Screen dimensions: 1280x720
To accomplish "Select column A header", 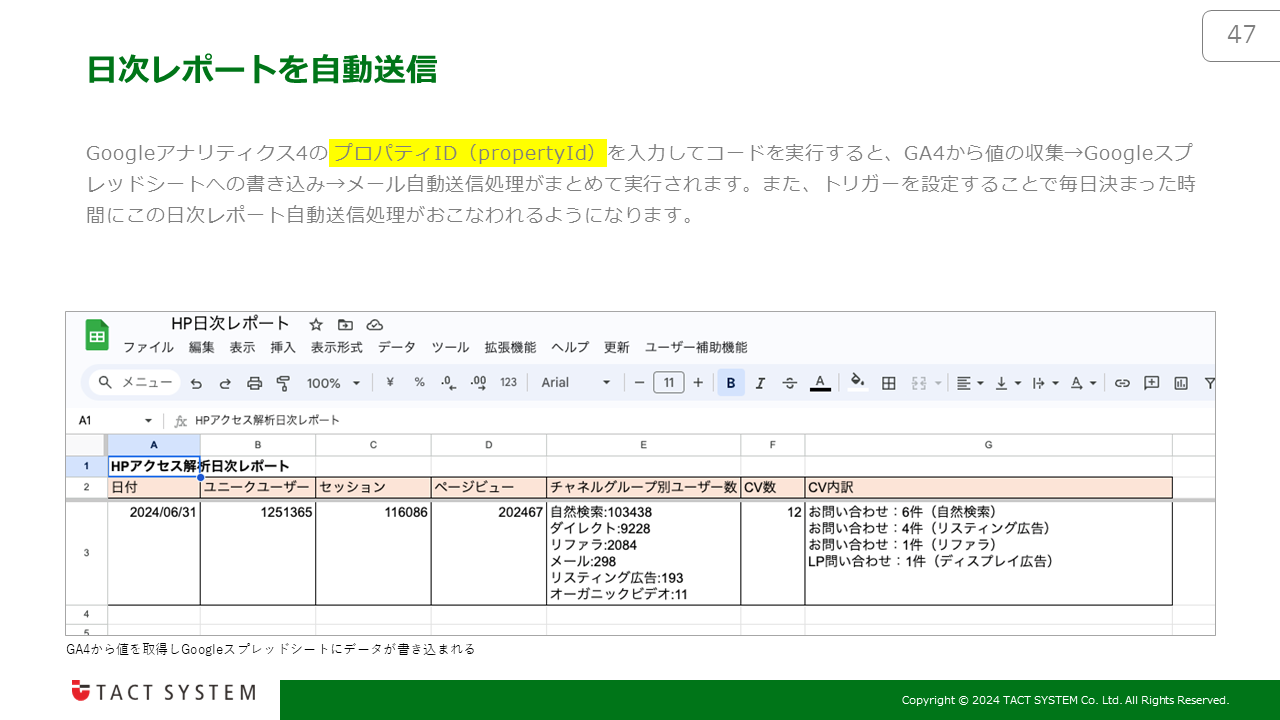I will coord(153,445).
